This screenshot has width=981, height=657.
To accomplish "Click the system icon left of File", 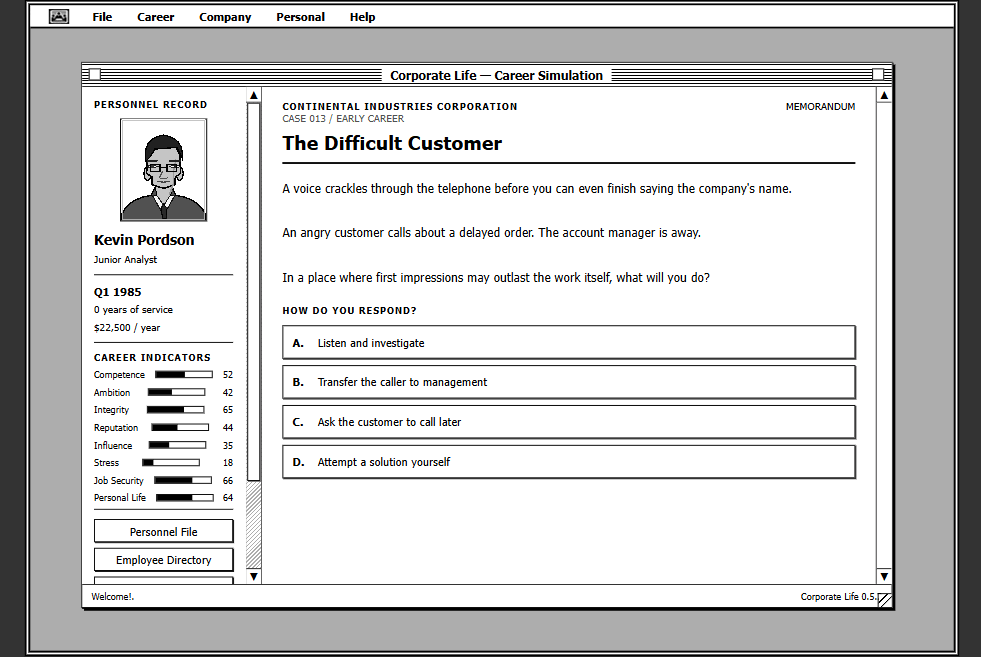I will [x=59, y=17].
